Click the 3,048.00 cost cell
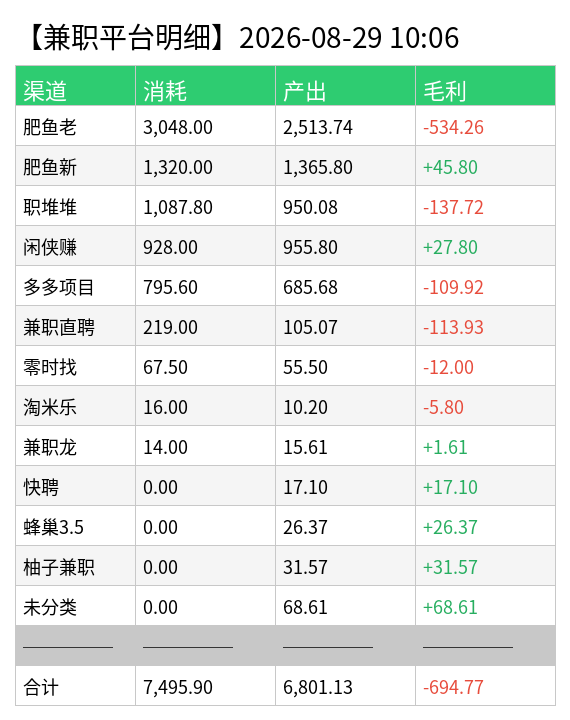 click(x=205, y=126)
